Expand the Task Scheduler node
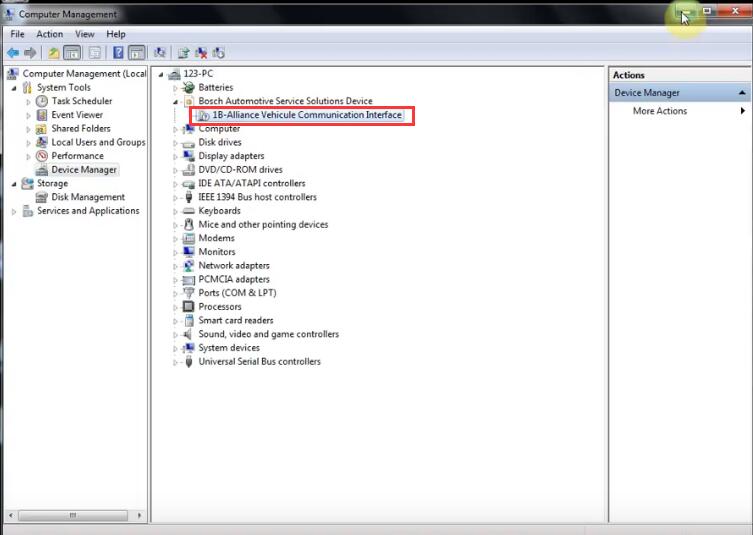This screenshot has height=535, width=753. tap(28, 102)
